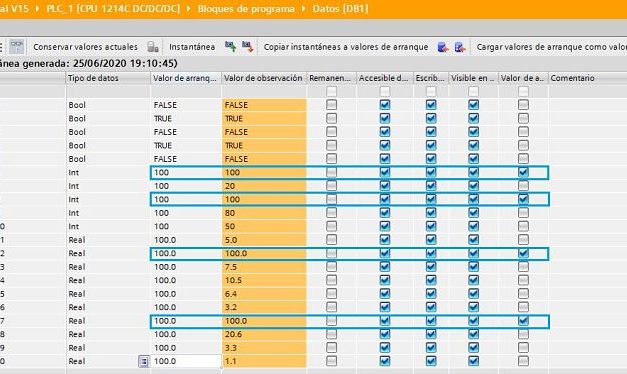
Task: Select observation value 80 cell
Action: point(264,213)
